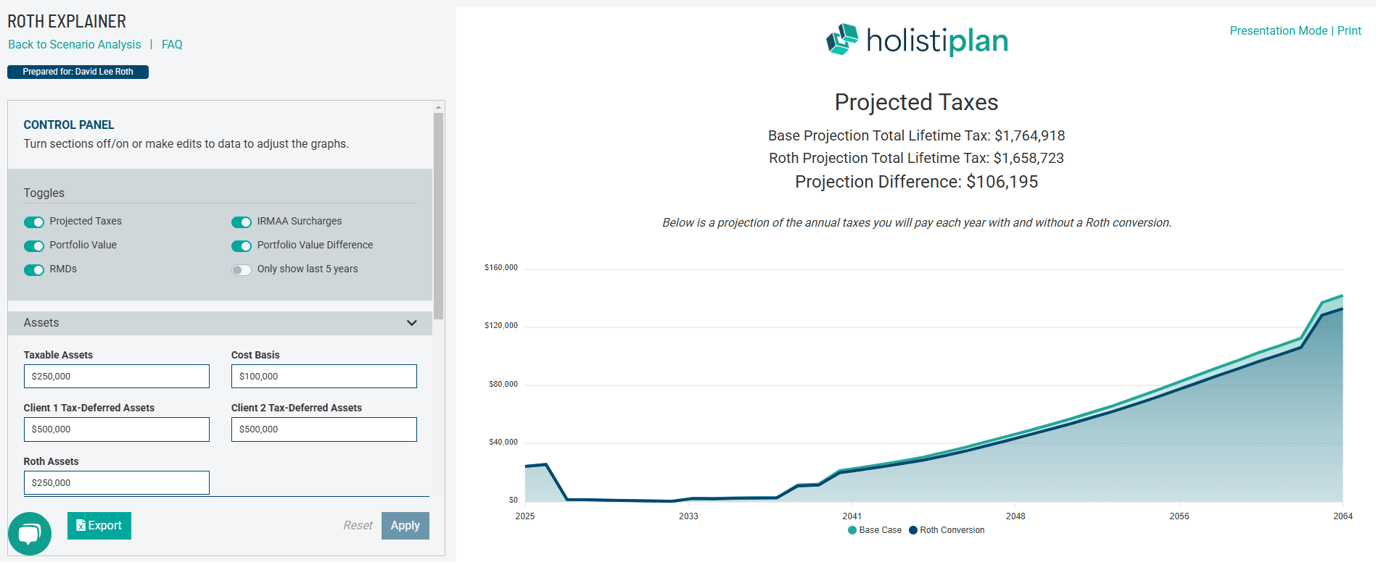1376x562 pixels.
Task: Disable the Portfolio Value toggle
Action: [x=34, y=246]
